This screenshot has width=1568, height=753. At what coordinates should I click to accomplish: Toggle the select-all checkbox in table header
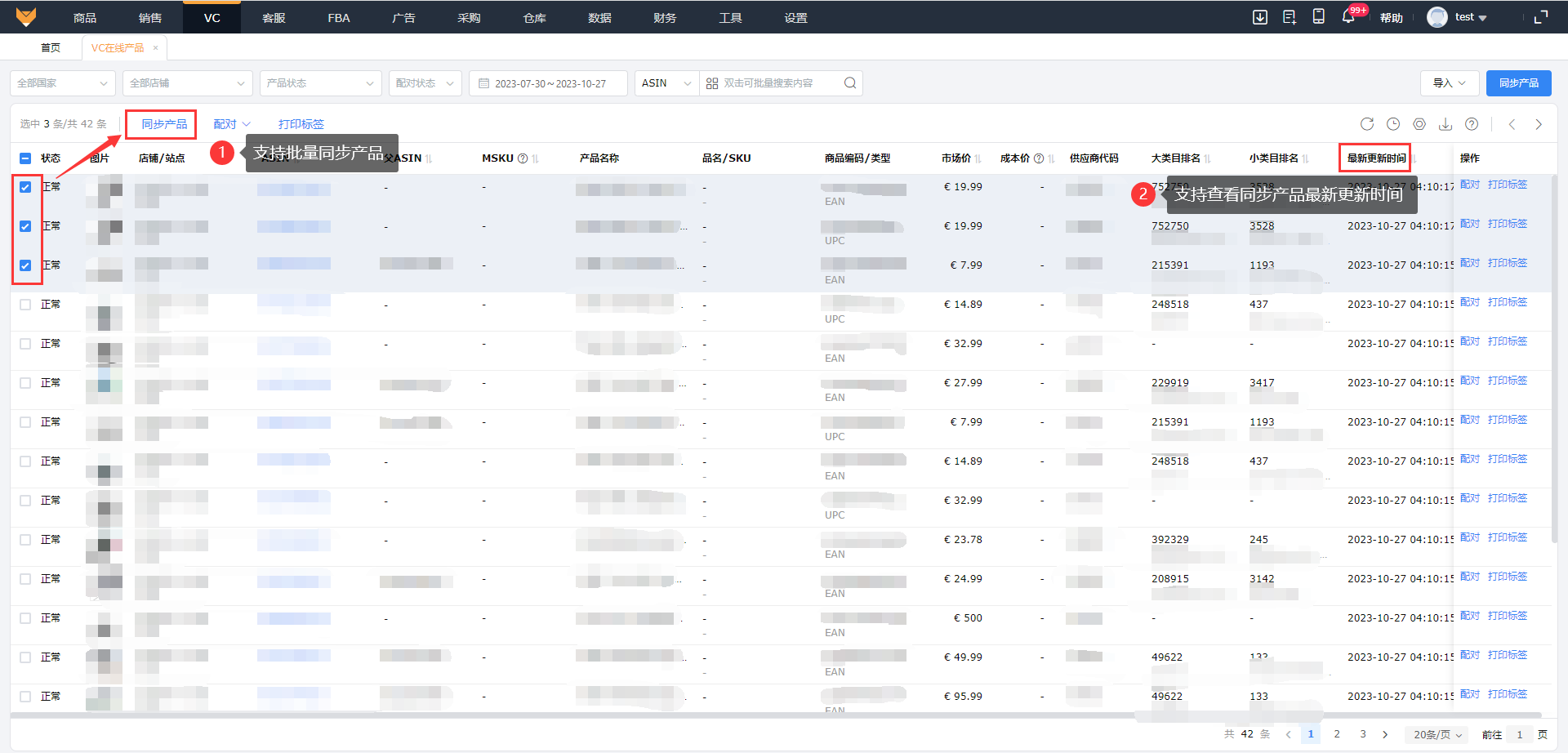click(x=25, y=158)
